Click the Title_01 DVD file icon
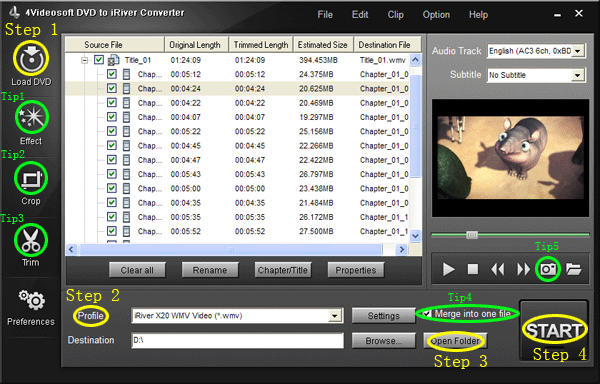The height and width of the screenshot is (384, 600). pos(114,60)
